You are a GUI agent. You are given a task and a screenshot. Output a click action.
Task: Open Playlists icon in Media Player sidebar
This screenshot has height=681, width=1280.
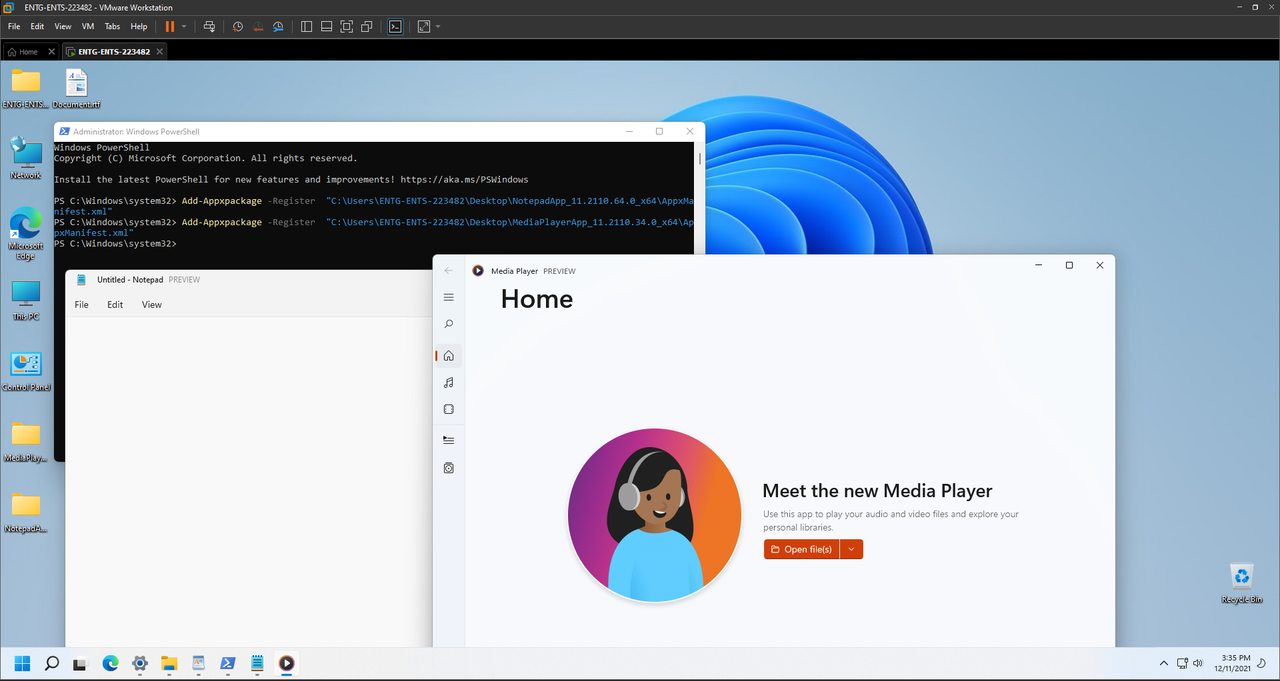[449, 468]
